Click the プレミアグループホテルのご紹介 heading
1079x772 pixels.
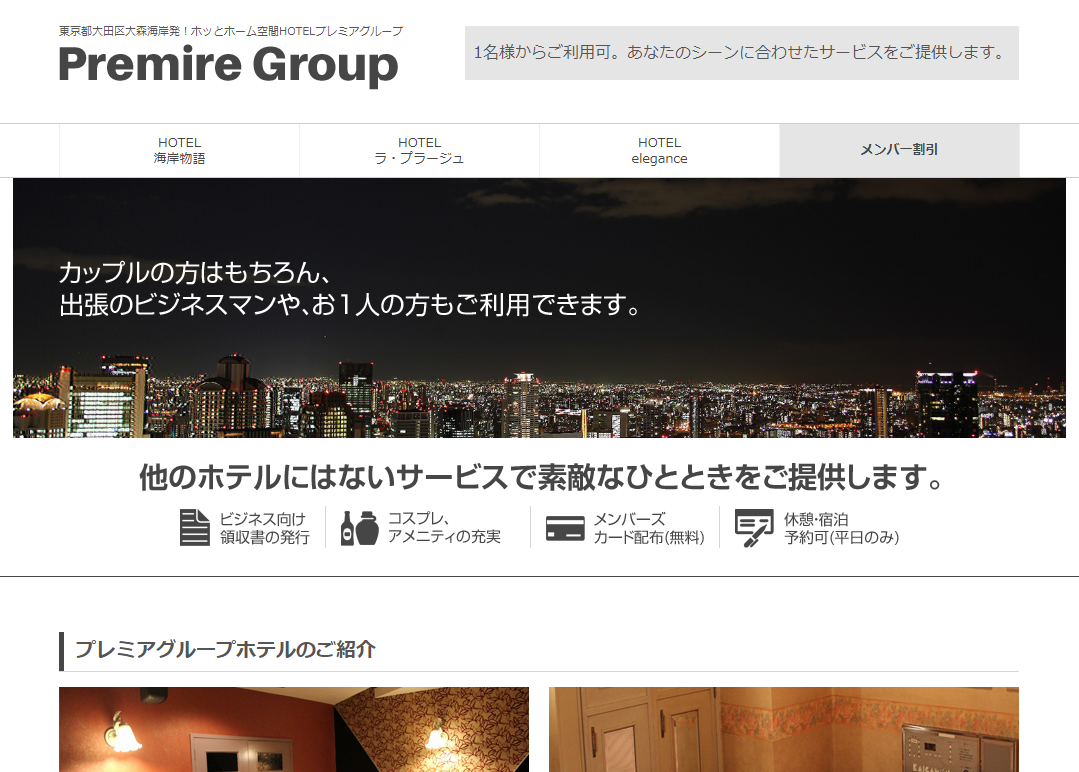(x=225, y=650)
